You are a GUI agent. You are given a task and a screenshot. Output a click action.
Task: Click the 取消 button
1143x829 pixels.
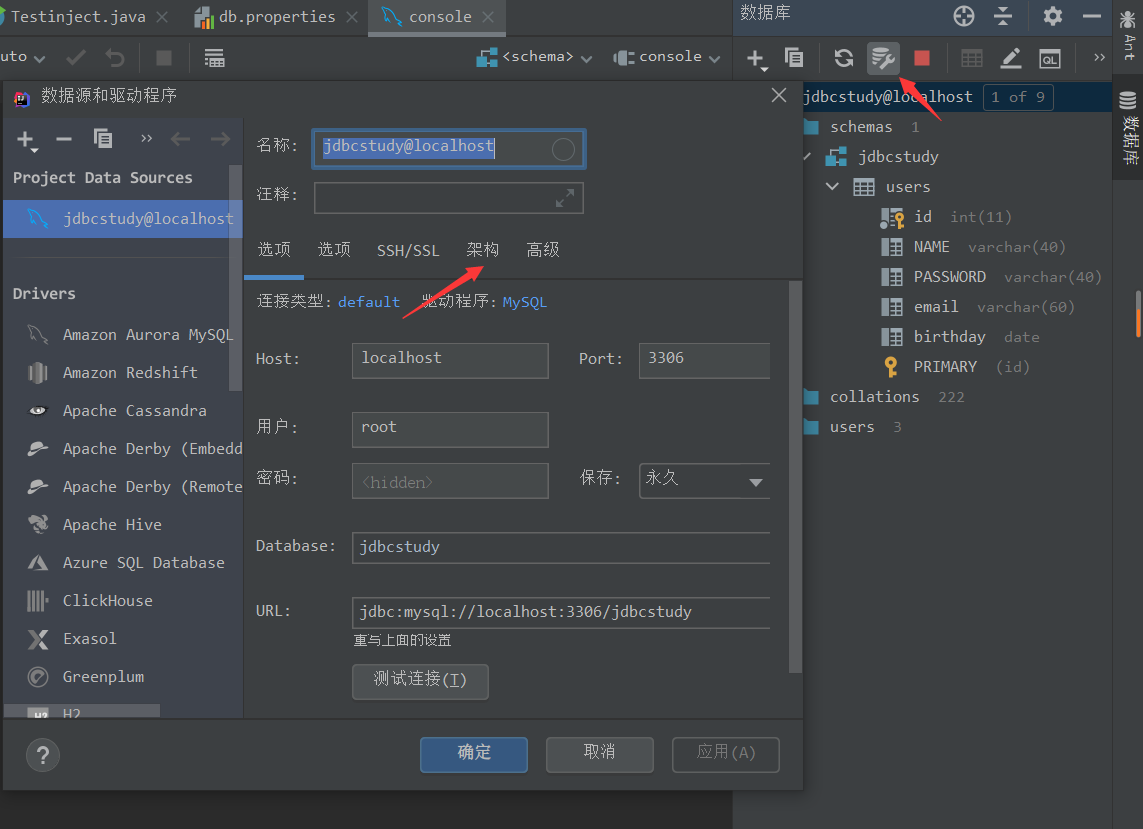pyautogui.click(x=599, y=754)
